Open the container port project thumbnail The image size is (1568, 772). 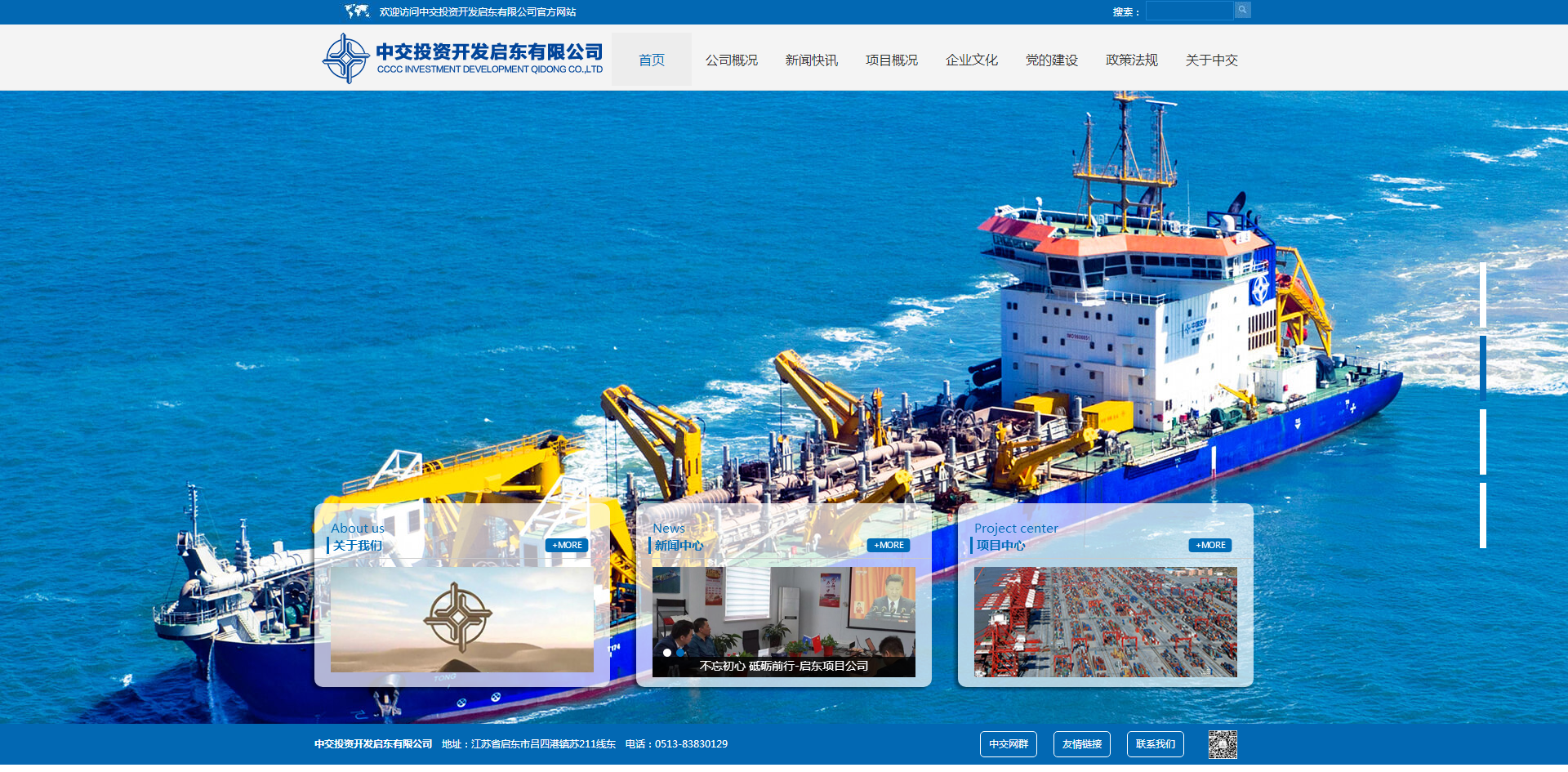pos(1105,622)
